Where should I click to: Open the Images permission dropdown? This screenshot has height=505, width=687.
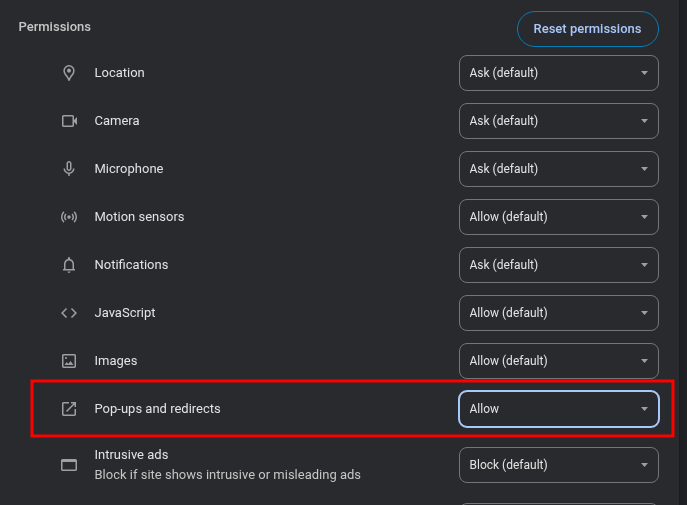click(x=558, y=361)
